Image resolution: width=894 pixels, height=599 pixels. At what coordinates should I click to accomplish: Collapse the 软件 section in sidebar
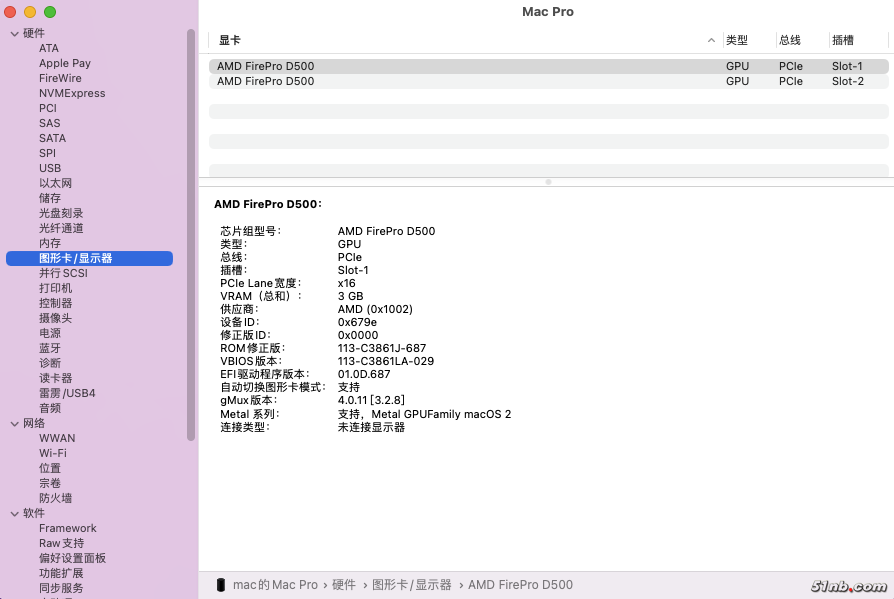(14, 514)
